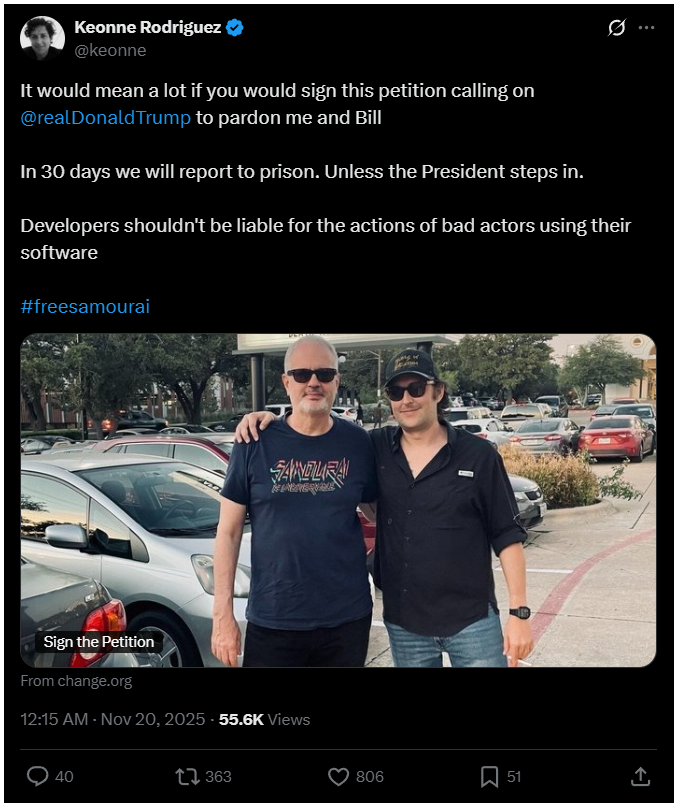Click the reply comment icon
This screenshot has width=678, height=807.
coord(38,776)
